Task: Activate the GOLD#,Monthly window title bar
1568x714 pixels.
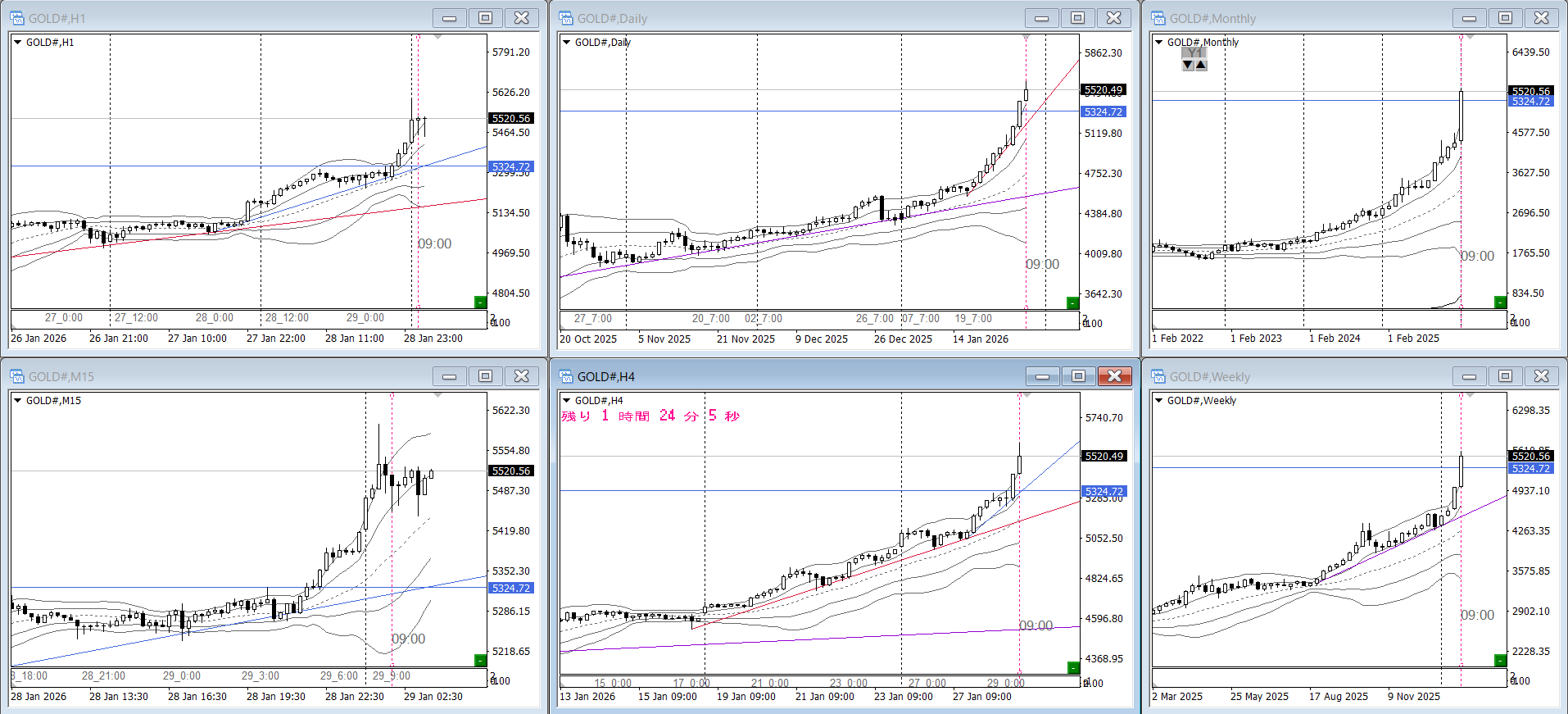Action: tap(1311, 18)
